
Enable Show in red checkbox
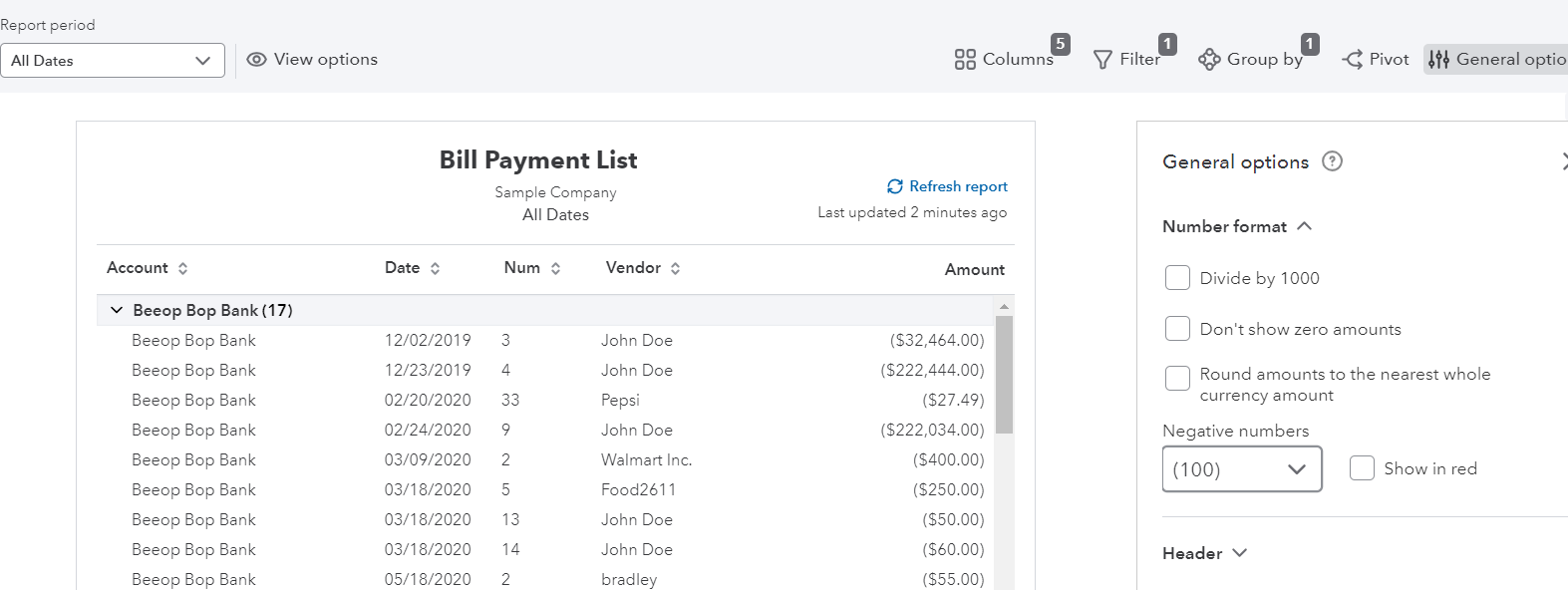(x=1362, y=467)
